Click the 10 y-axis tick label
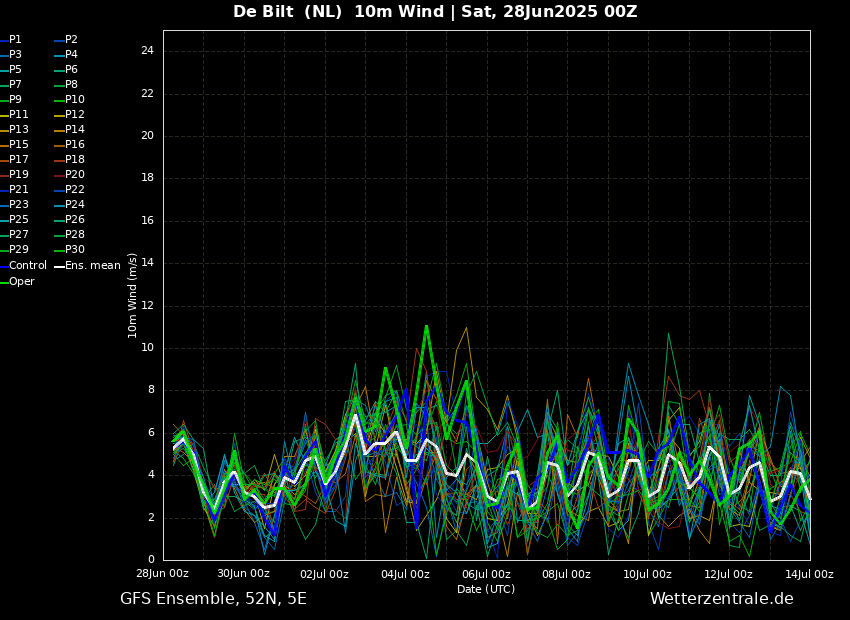The image size is (850, 620). click(x=147, y=348)
